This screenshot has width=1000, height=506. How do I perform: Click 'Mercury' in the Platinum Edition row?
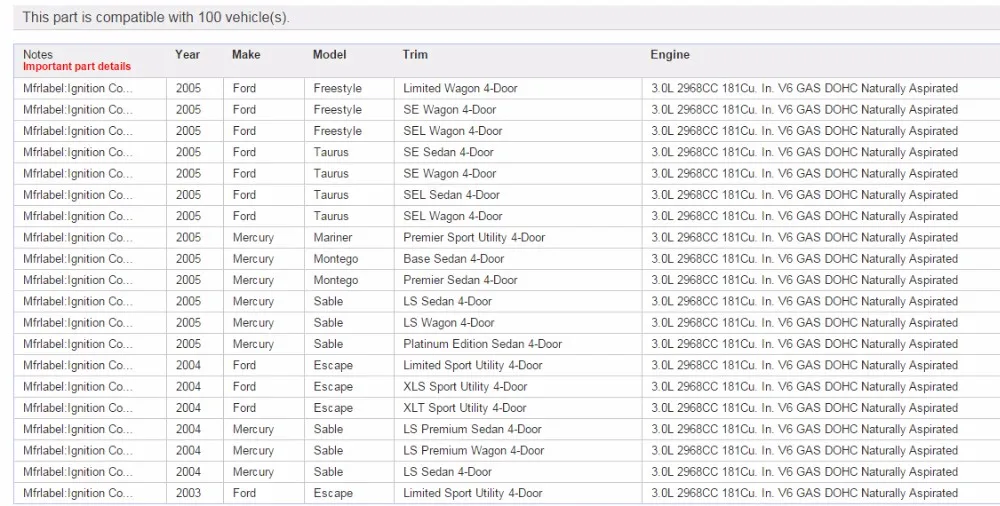(x=253, y=344)
